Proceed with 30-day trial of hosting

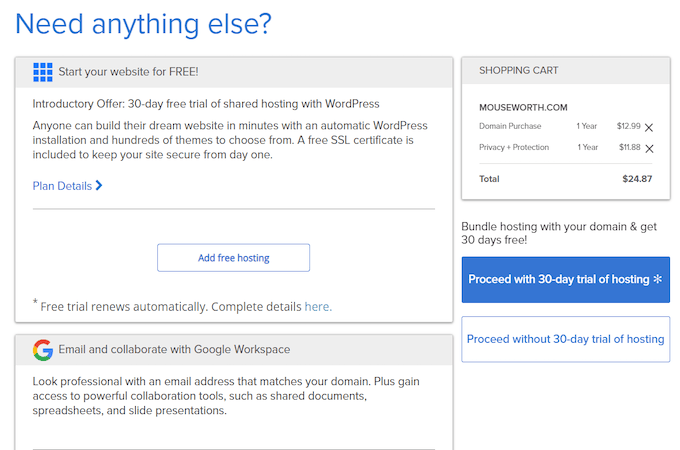pos(566,280)
